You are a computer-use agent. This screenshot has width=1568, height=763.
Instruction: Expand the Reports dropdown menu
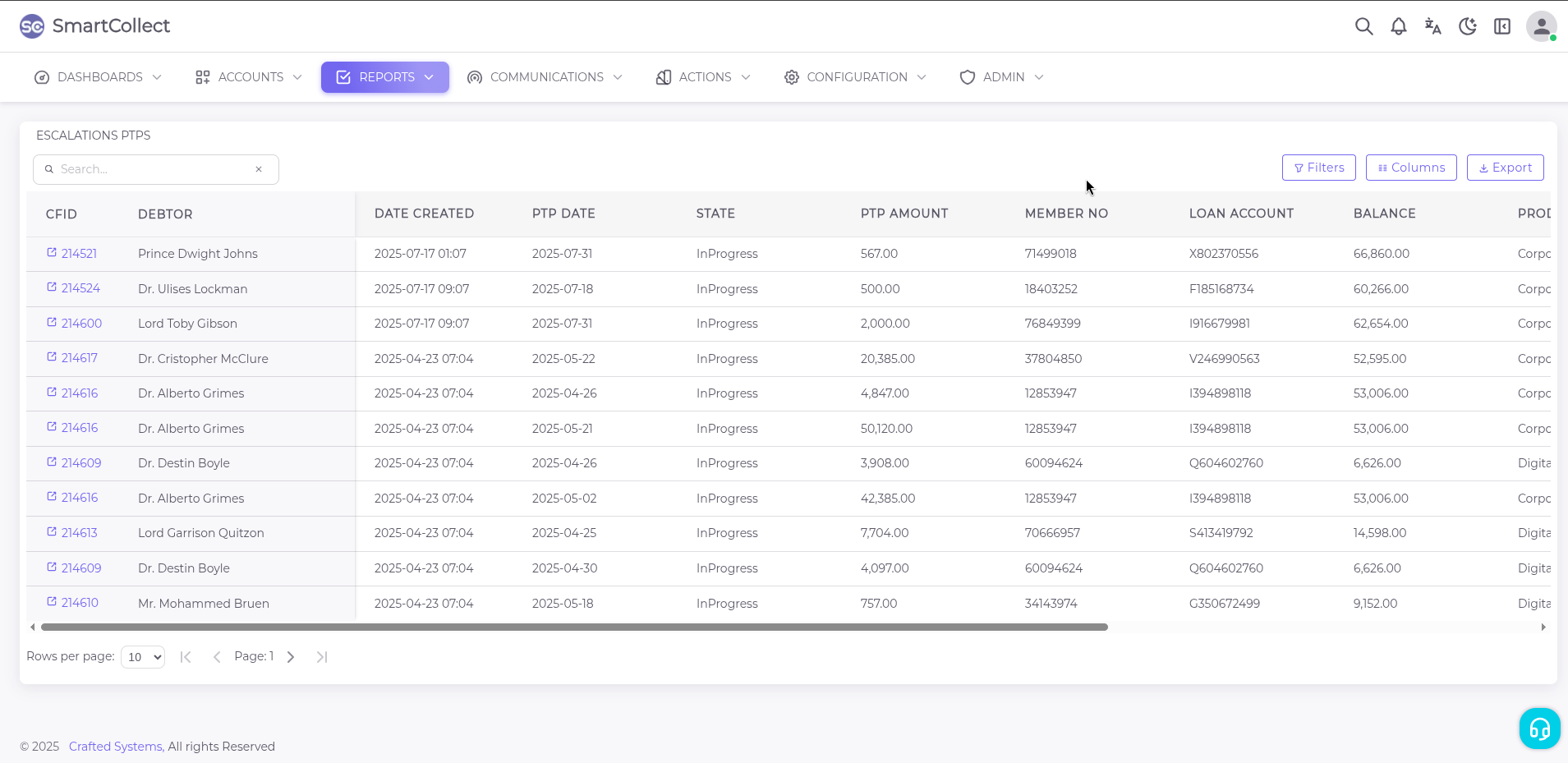[x=384, y=77]
